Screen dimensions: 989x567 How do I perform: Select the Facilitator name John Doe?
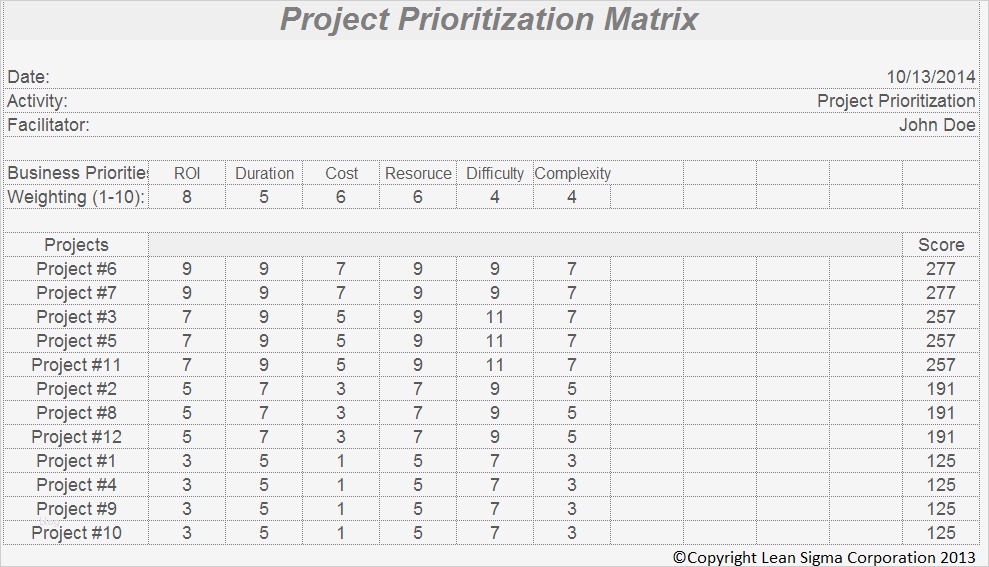click(x=936, y=125)
